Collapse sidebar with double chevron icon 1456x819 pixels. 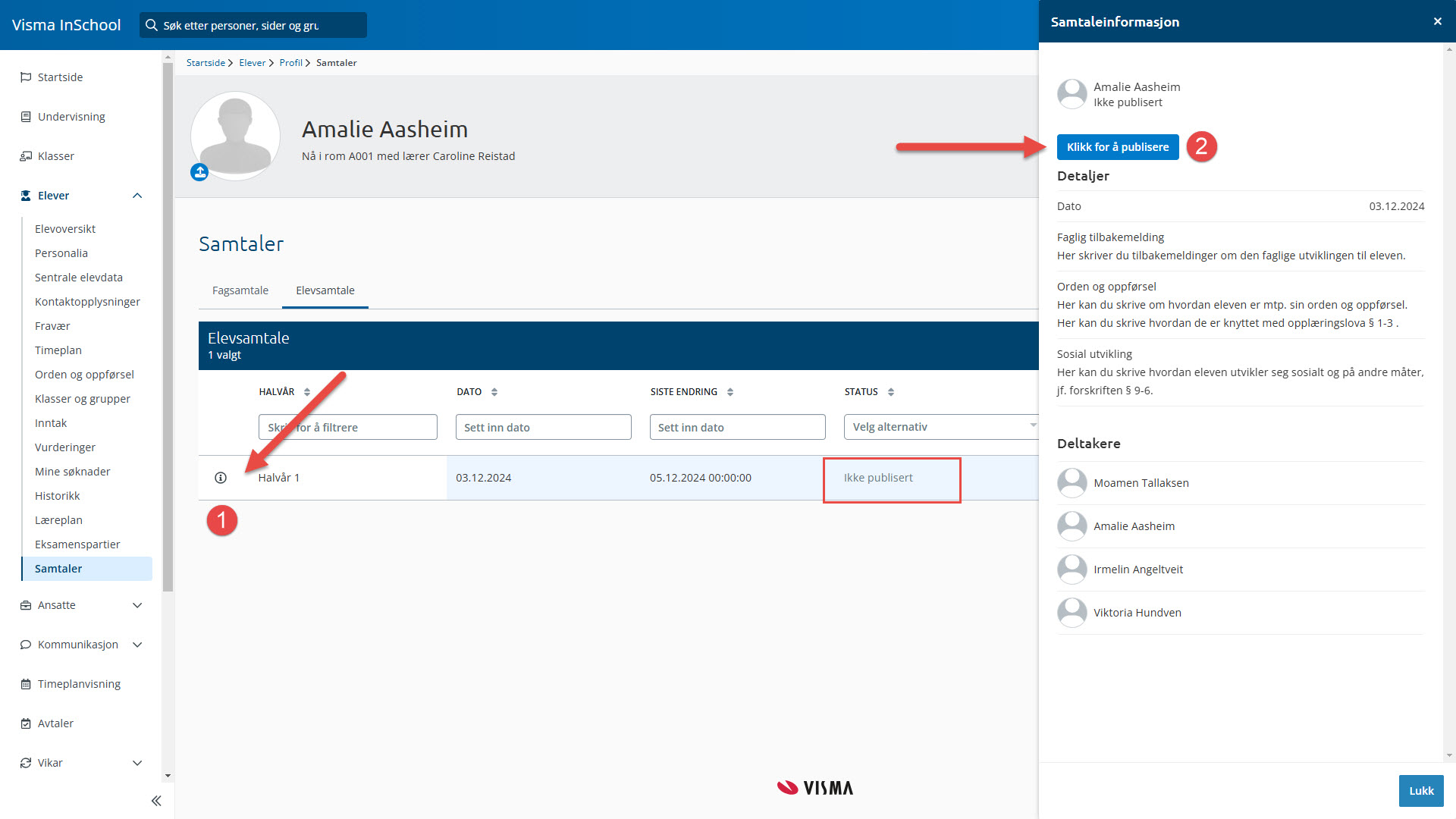click(x=156, y=801)
